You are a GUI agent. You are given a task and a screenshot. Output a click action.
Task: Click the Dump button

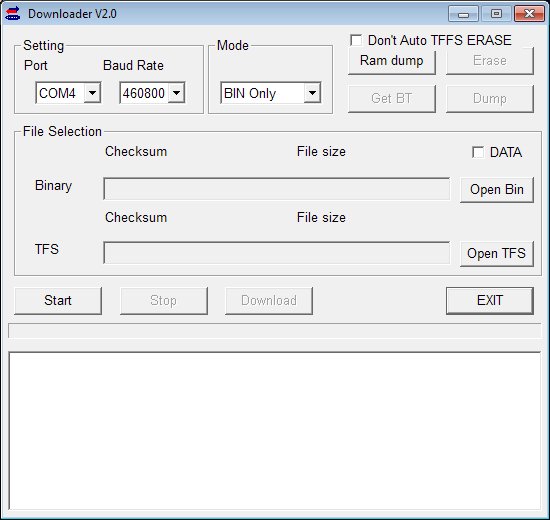(x=490, y=99)
